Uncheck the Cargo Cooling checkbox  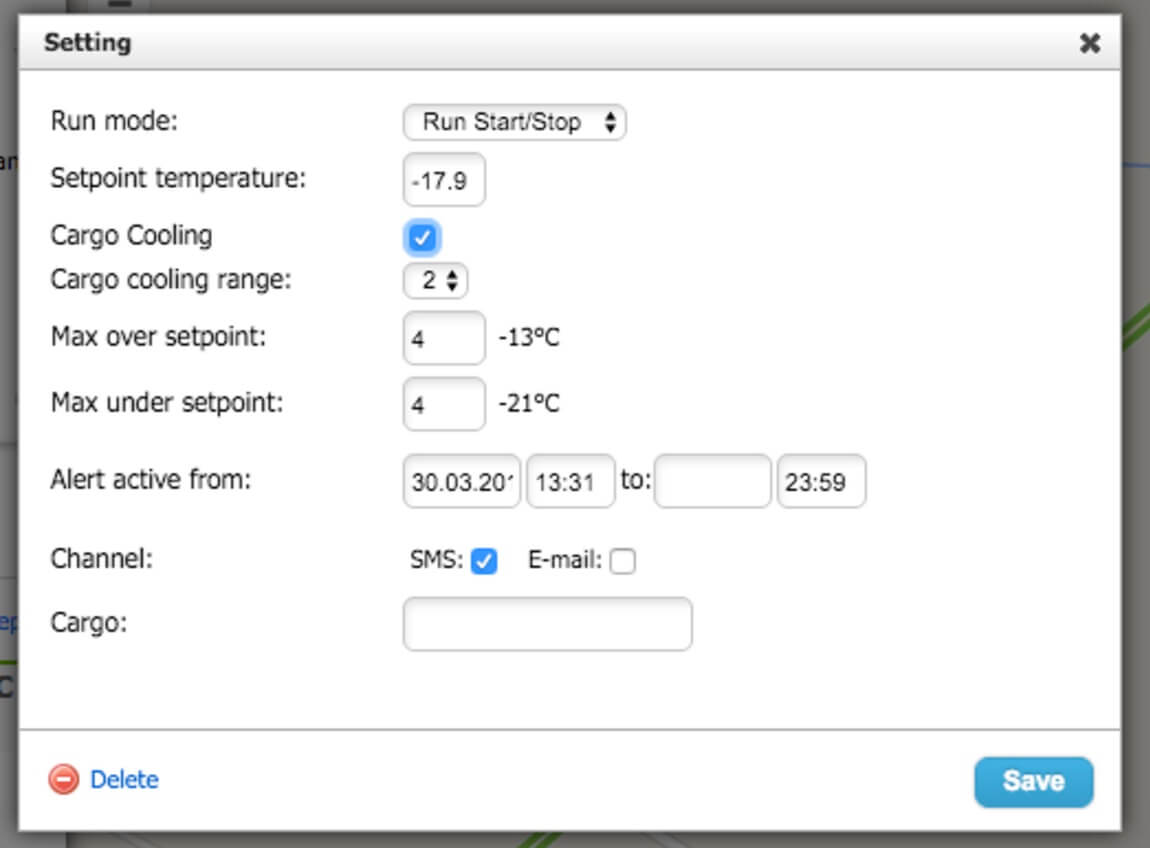[x=422, y=237]
